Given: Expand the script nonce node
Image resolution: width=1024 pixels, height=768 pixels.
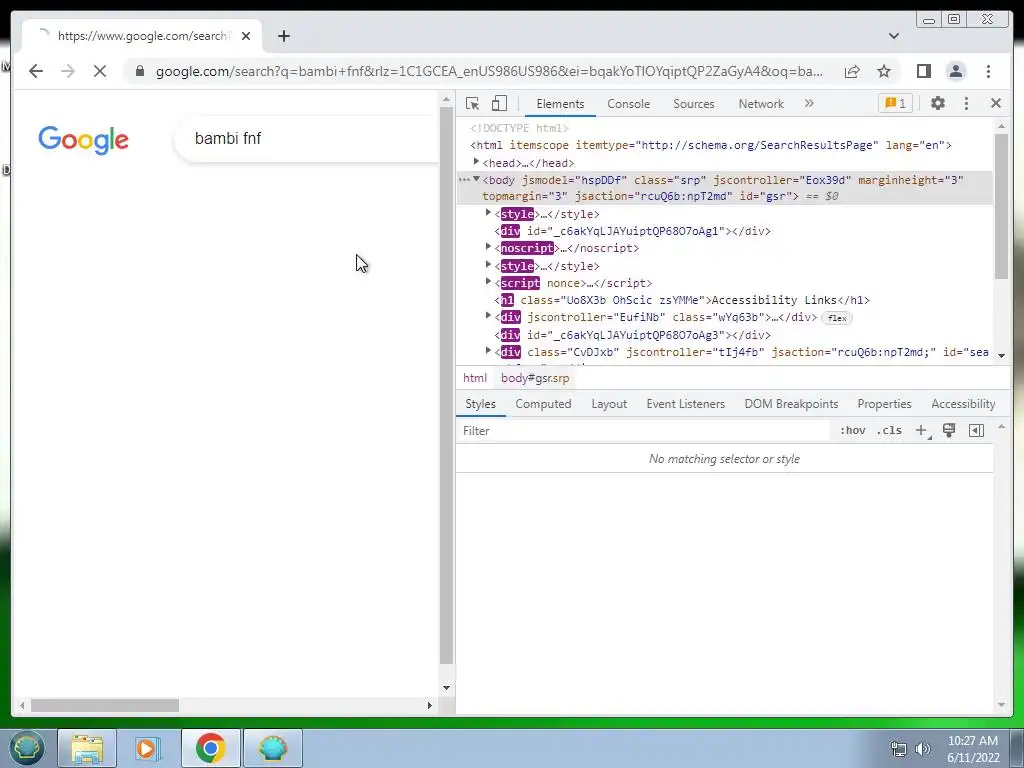Looking at the screenshot, I should pos(488,281).
